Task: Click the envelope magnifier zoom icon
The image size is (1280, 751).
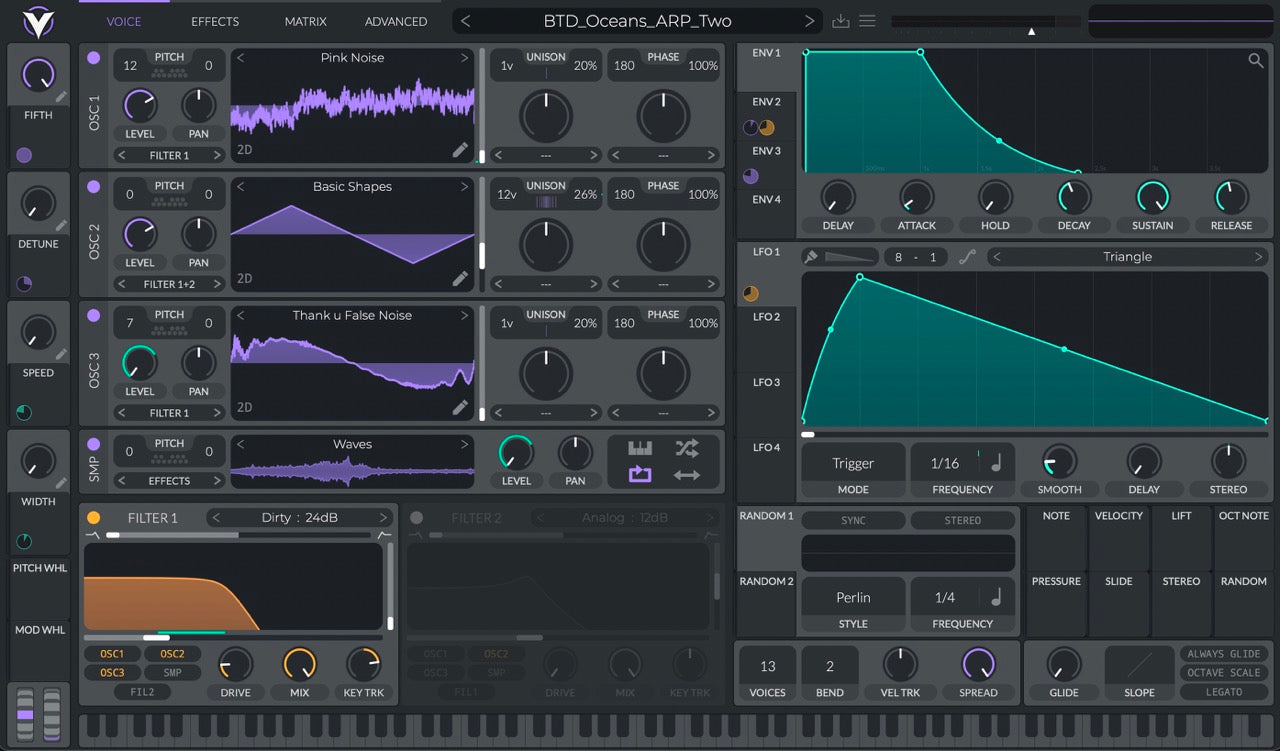Action: (1256, 61)
